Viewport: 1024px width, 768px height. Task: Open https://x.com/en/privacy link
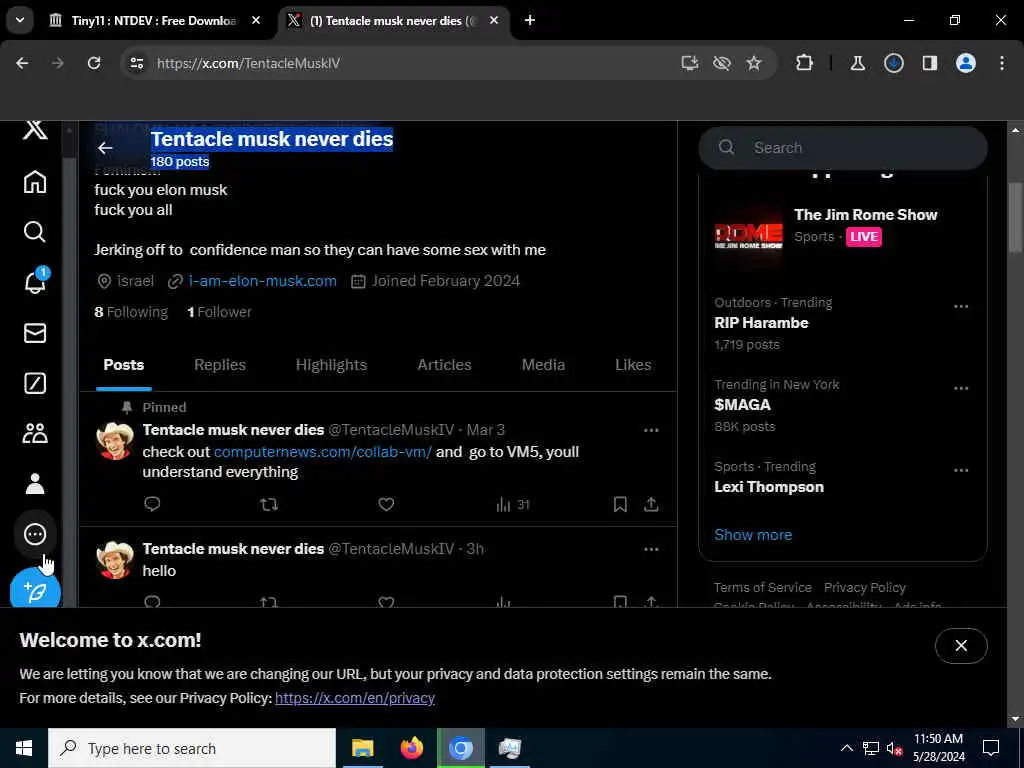pos(355,698)
